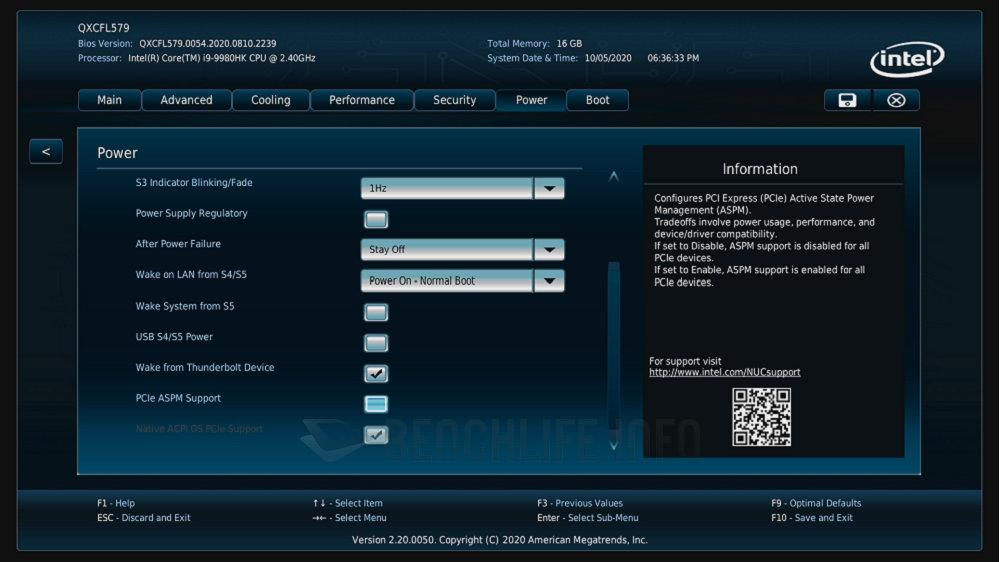Switch to the Boot tab

[x=598, y=100]
